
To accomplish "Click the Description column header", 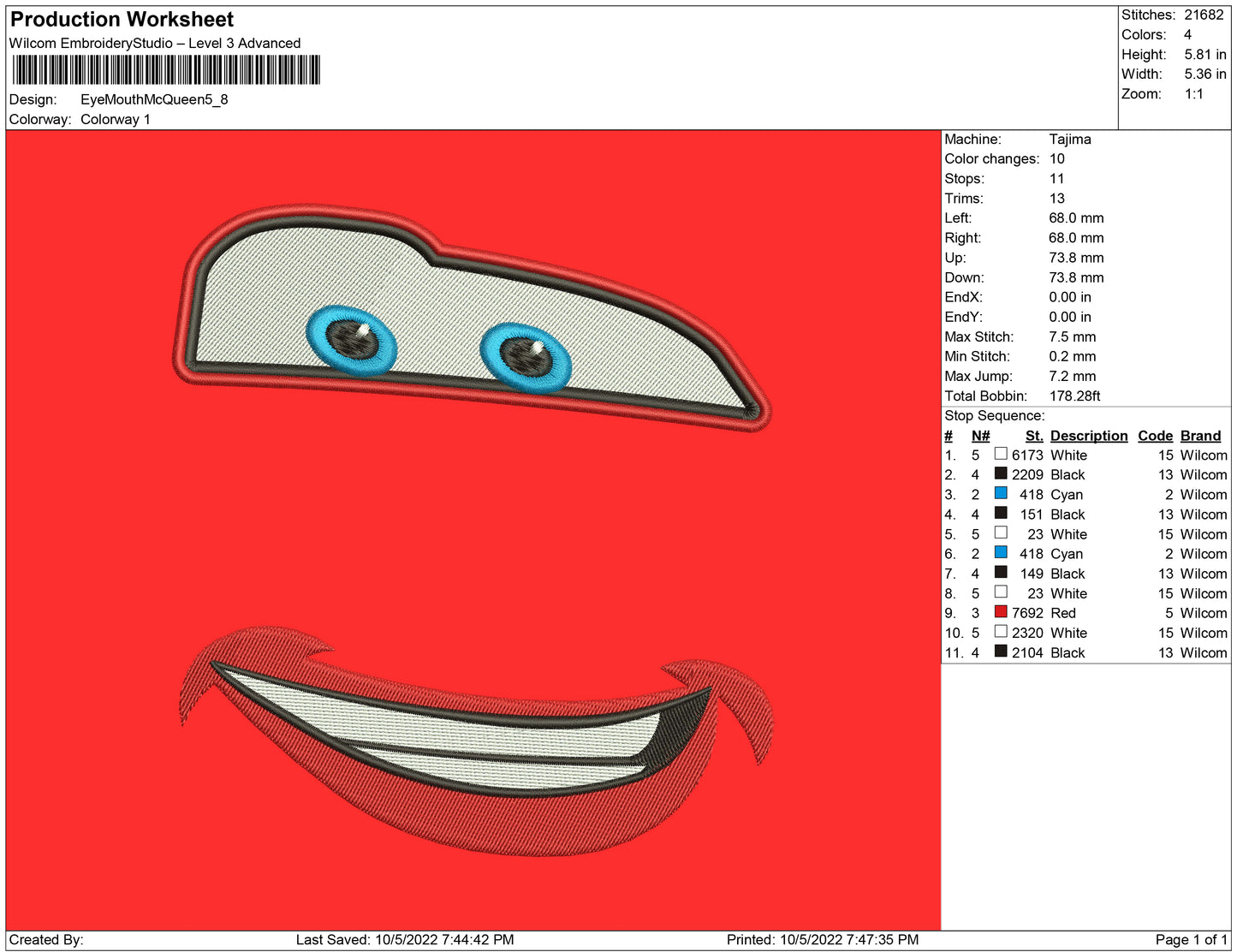I will [1088, 436].
